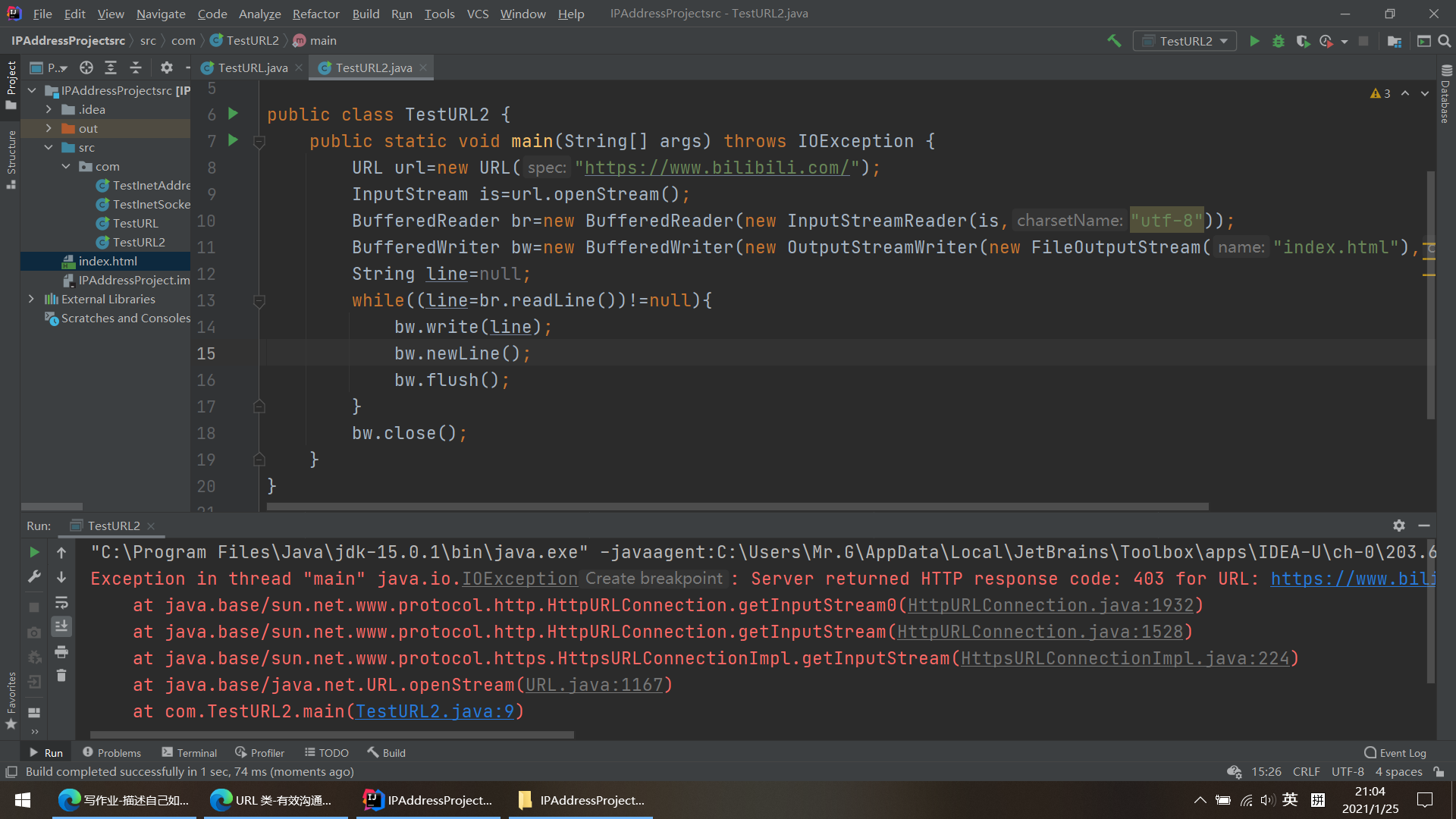Expand the .idea folder

pyautogui.click(x=49, y=109)
